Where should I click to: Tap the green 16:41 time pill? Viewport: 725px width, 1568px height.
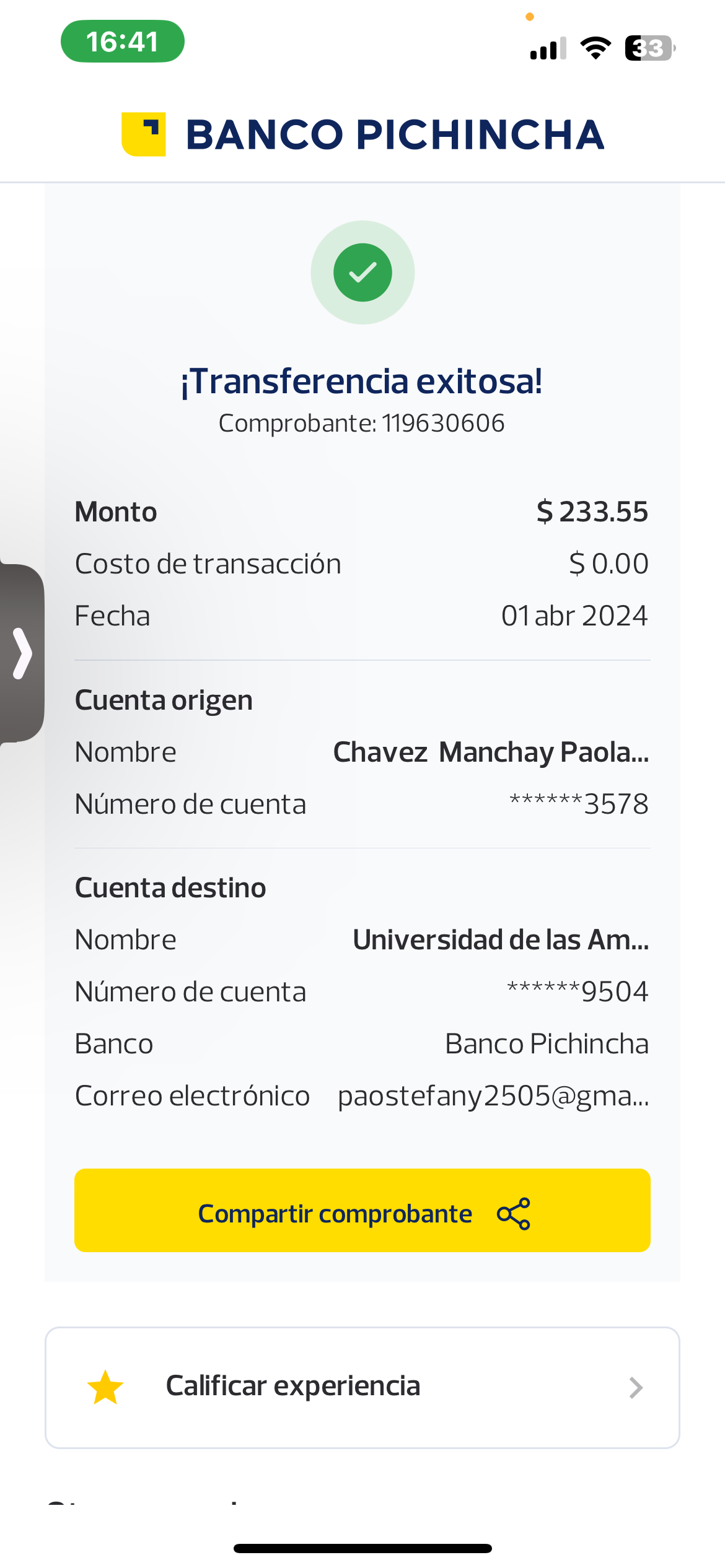(x=123, y=41)
